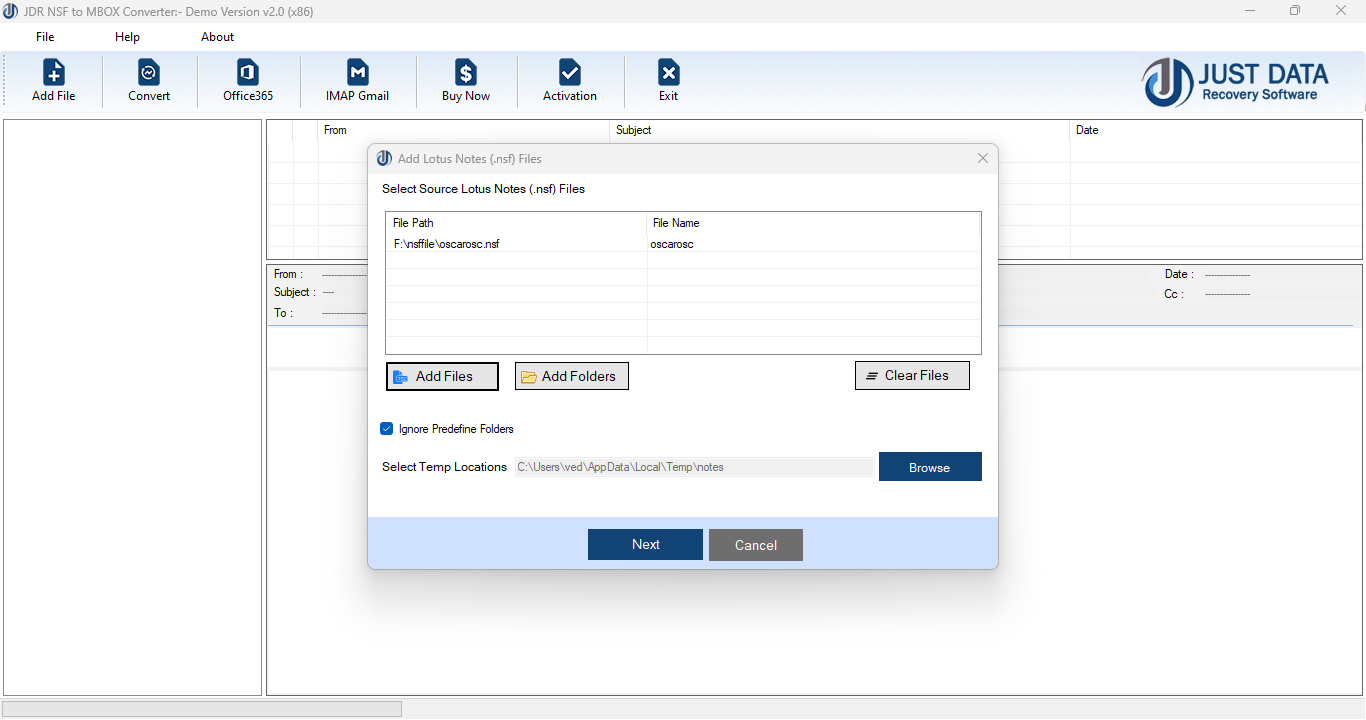Uncheck Ignore Predefine Folders checkbox
Image resolution: width=1366 pixels, height=720 pixels.
tap(387, 429)
